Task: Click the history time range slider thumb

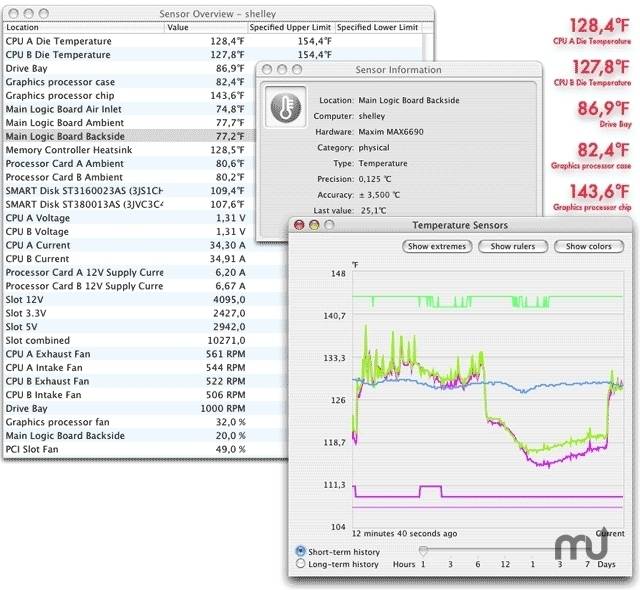Action: pyautogui.click(x=423, y=551)
